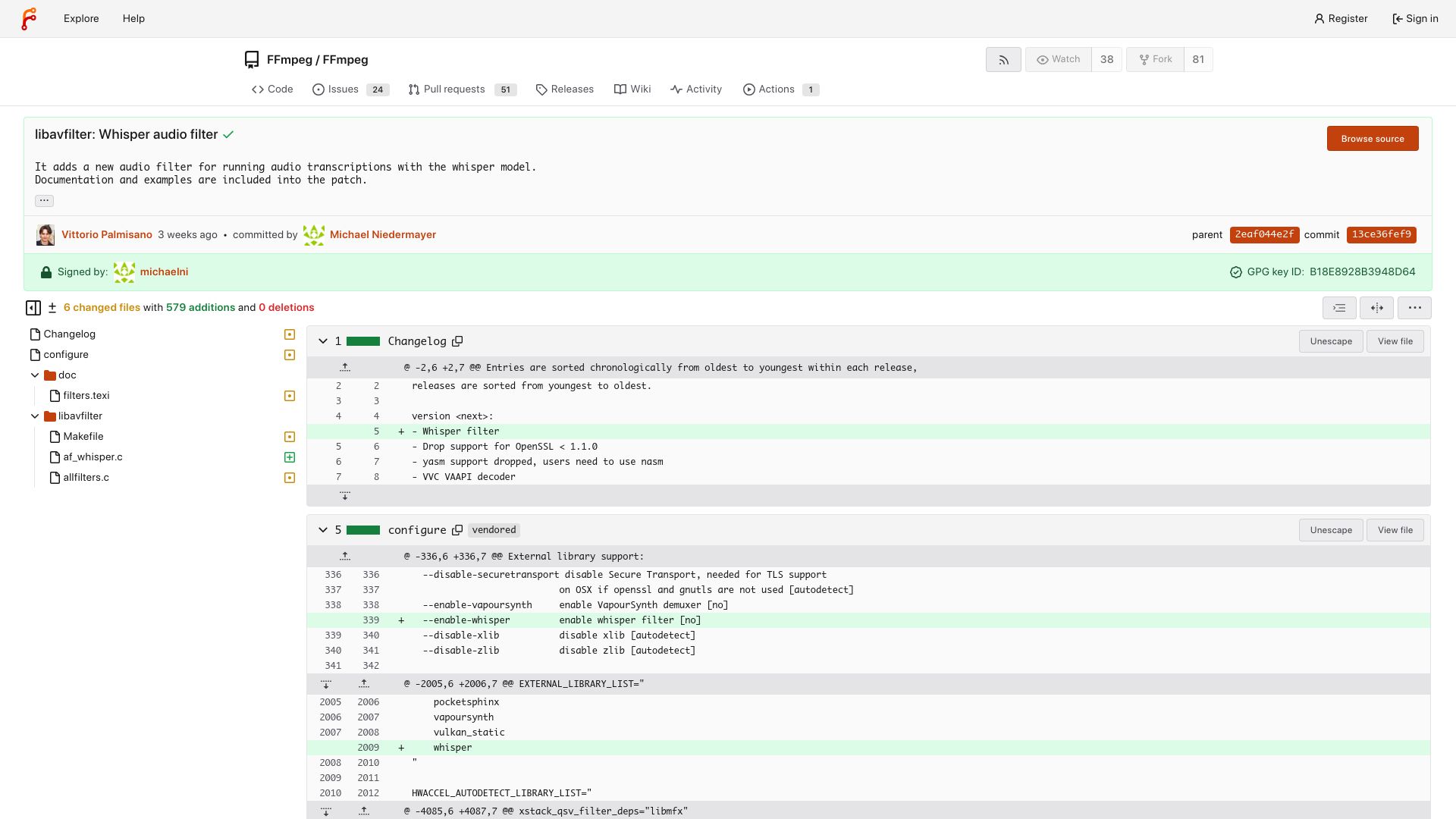Fork the FFmpeg repository

click(x=1155, y=59)
